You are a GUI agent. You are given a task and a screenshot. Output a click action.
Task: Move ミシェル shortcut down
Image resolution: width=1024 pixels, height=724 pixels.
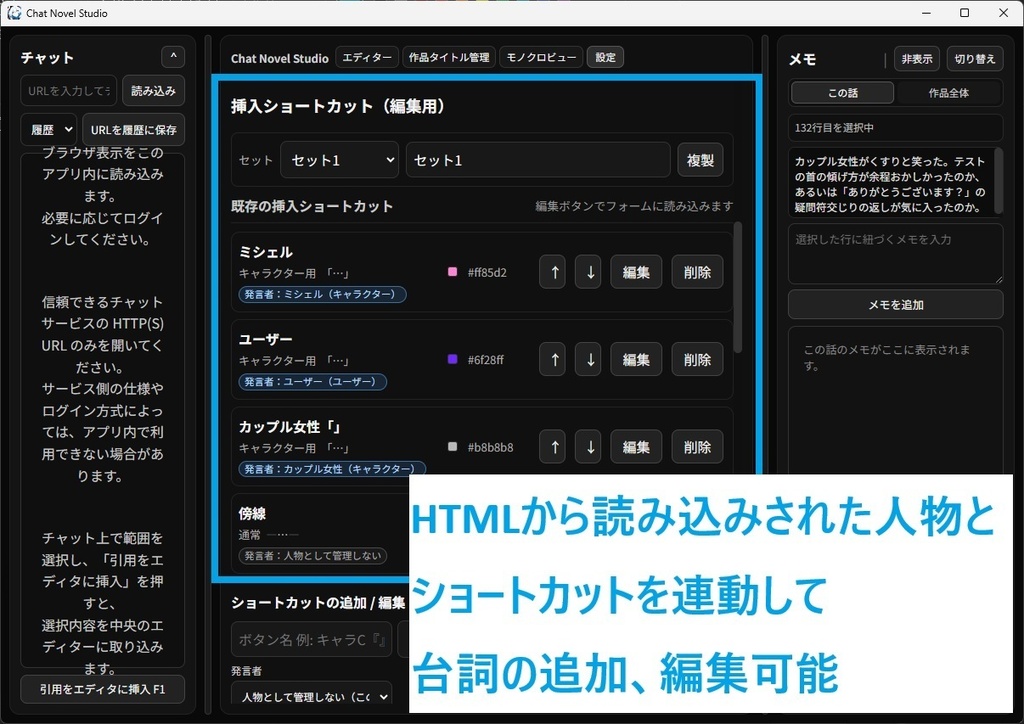(x=588, y=272)
